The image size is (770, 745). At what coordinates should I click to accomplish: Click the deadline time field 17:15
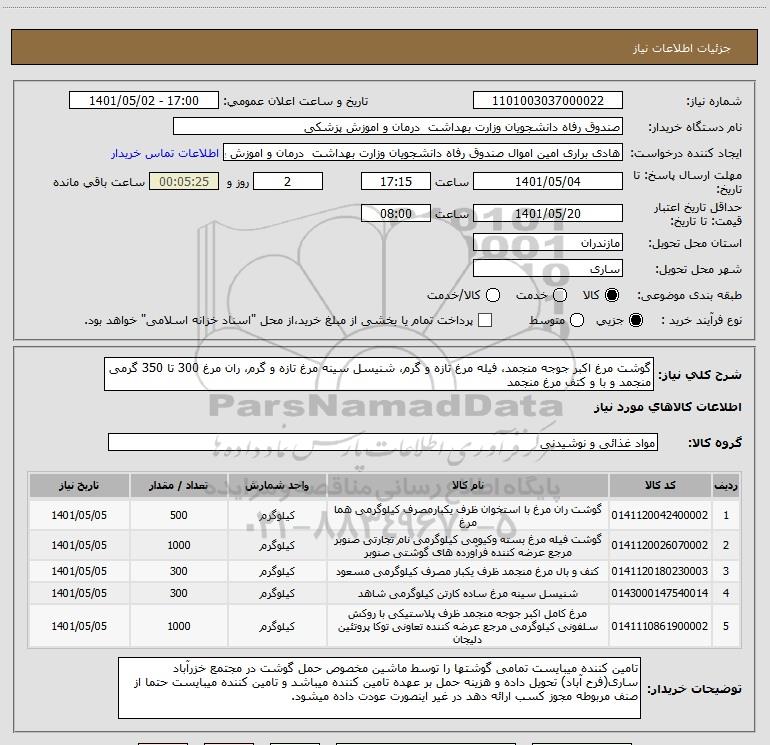(x=396, y=182)
